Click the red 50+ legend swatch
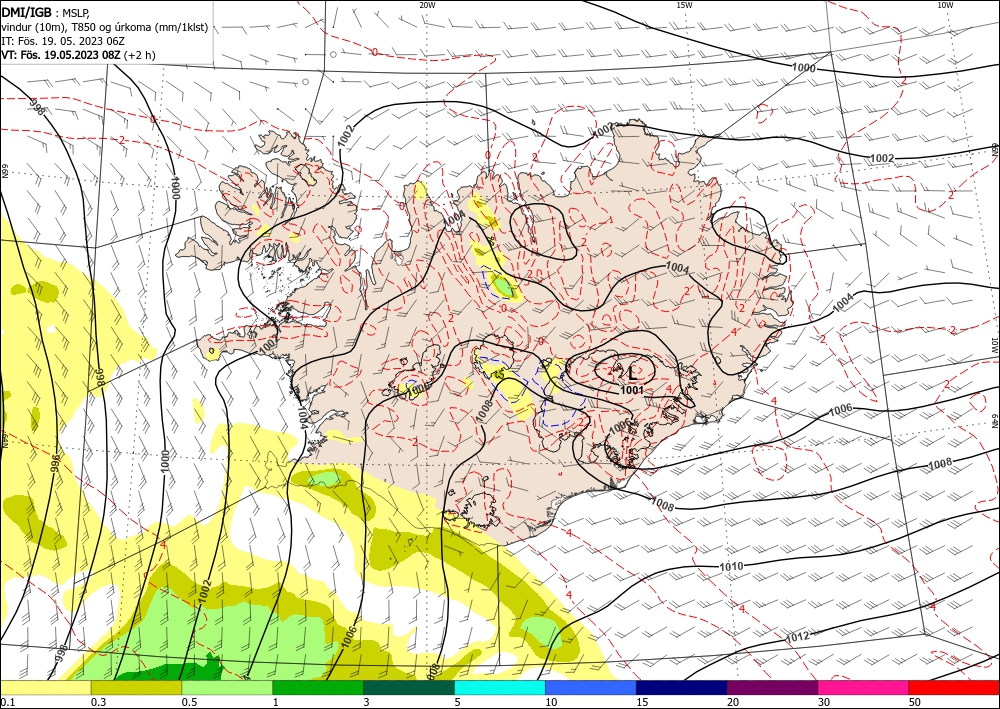The image size is (1000, 709). pyautogui.click(x=954, y=688)
